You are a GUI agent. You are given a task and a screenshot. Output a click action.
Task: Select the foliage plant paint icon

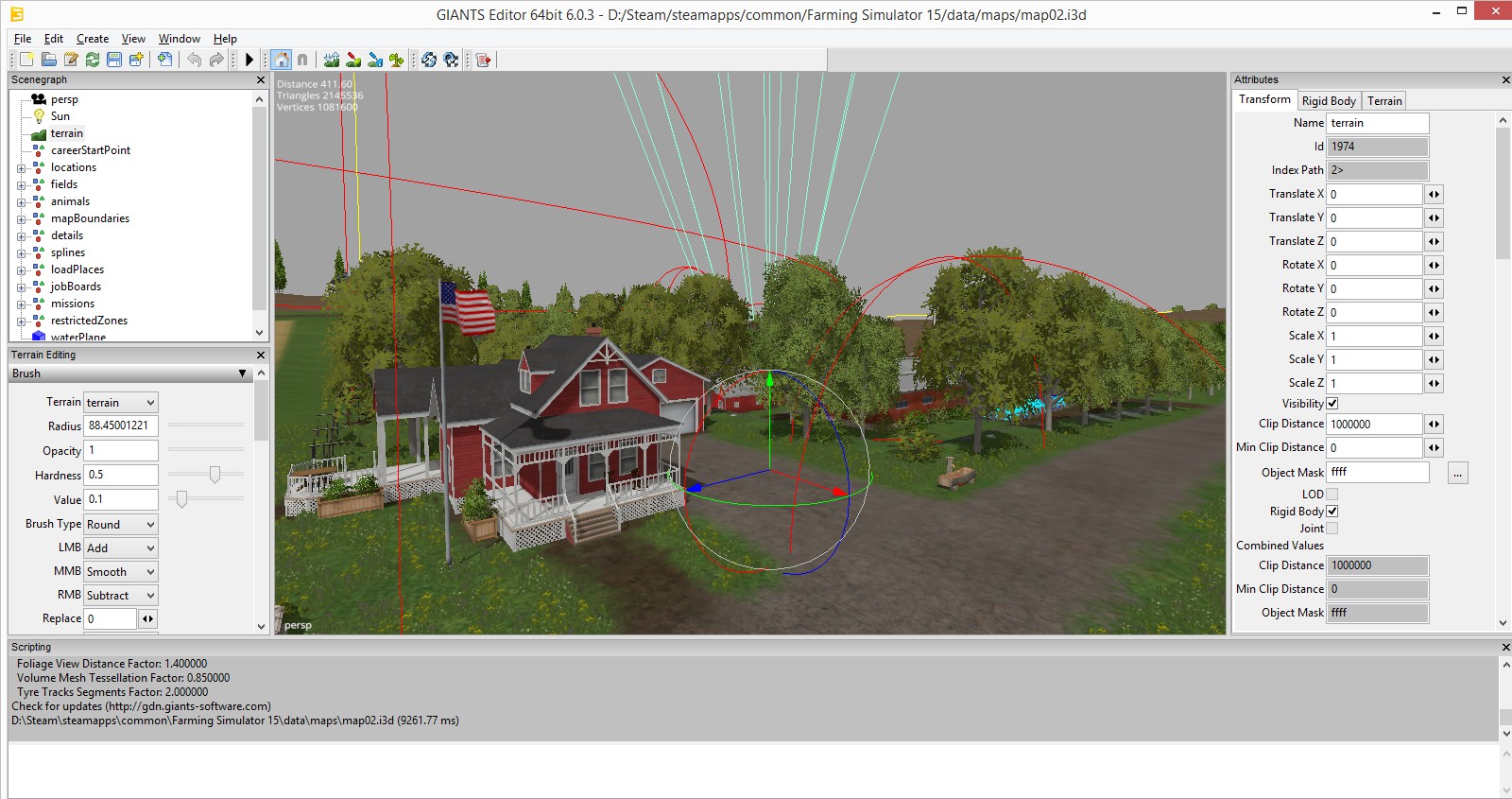[397, 60]
